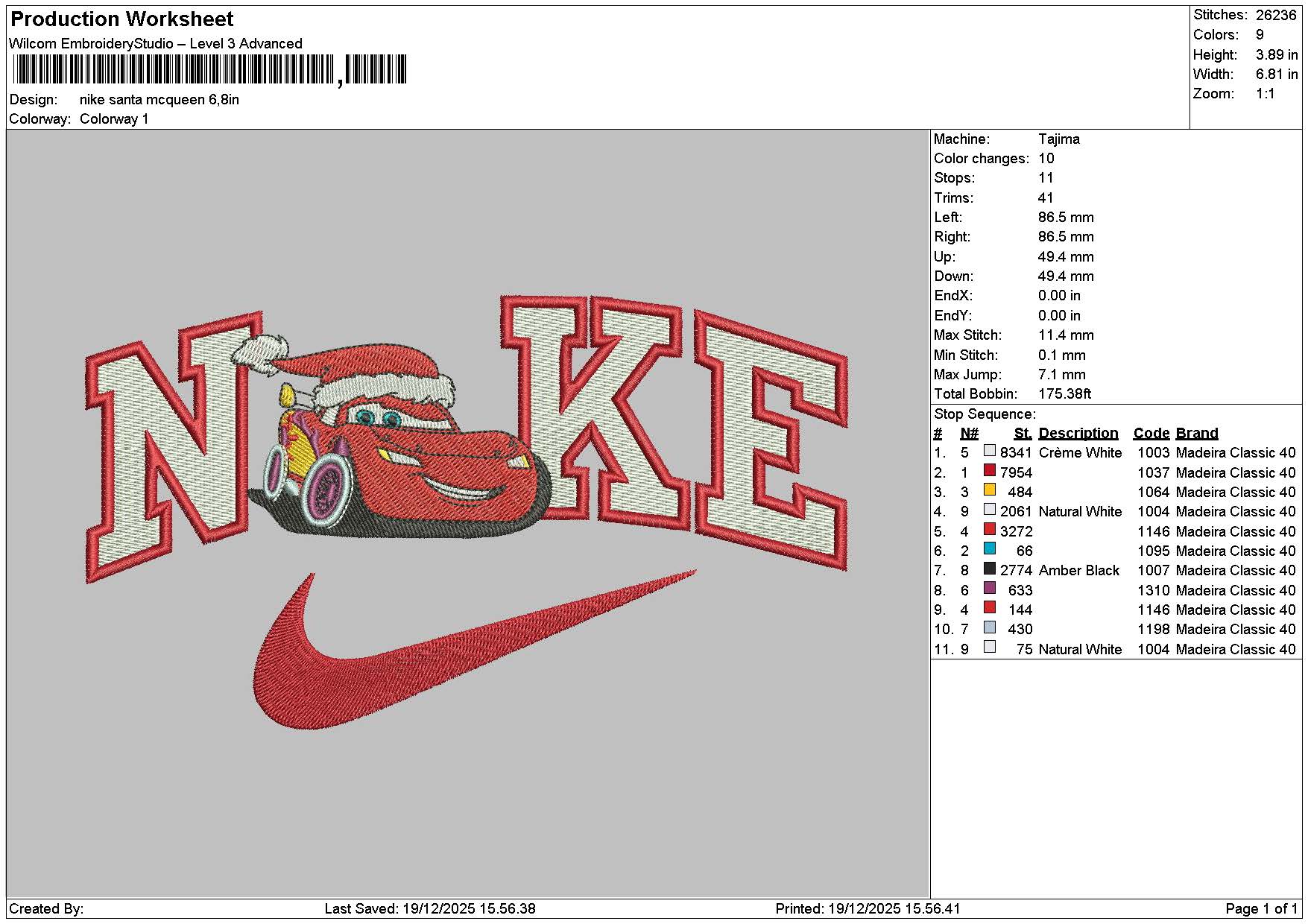Screen dimensions: 1308x924
Task: Click the Zoom value 1:1
Action: coord(1265,94)
